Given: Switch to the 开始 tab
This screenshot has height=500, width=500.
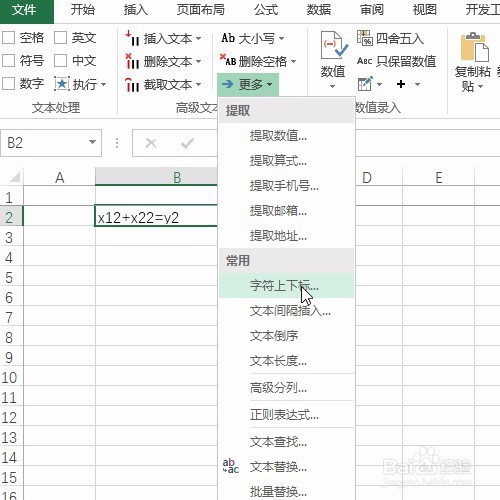Looking at the screenshot, I should tap(83, 10).
